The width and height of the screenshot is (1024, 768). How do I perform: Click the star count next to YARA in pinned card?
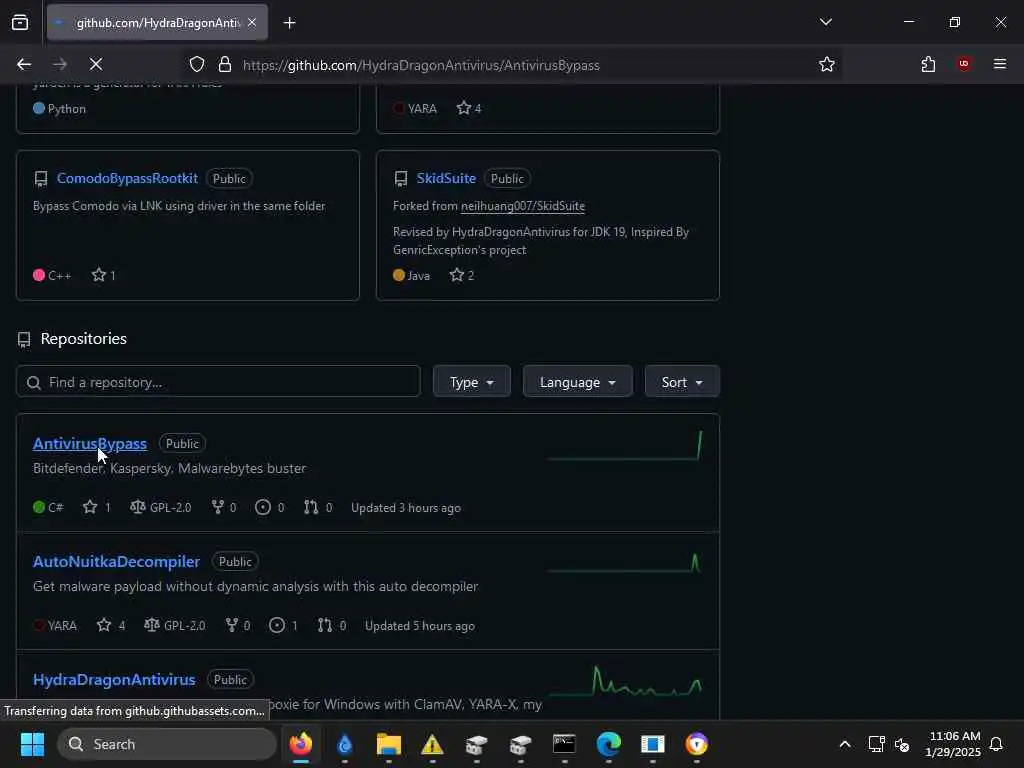point(469,108)
